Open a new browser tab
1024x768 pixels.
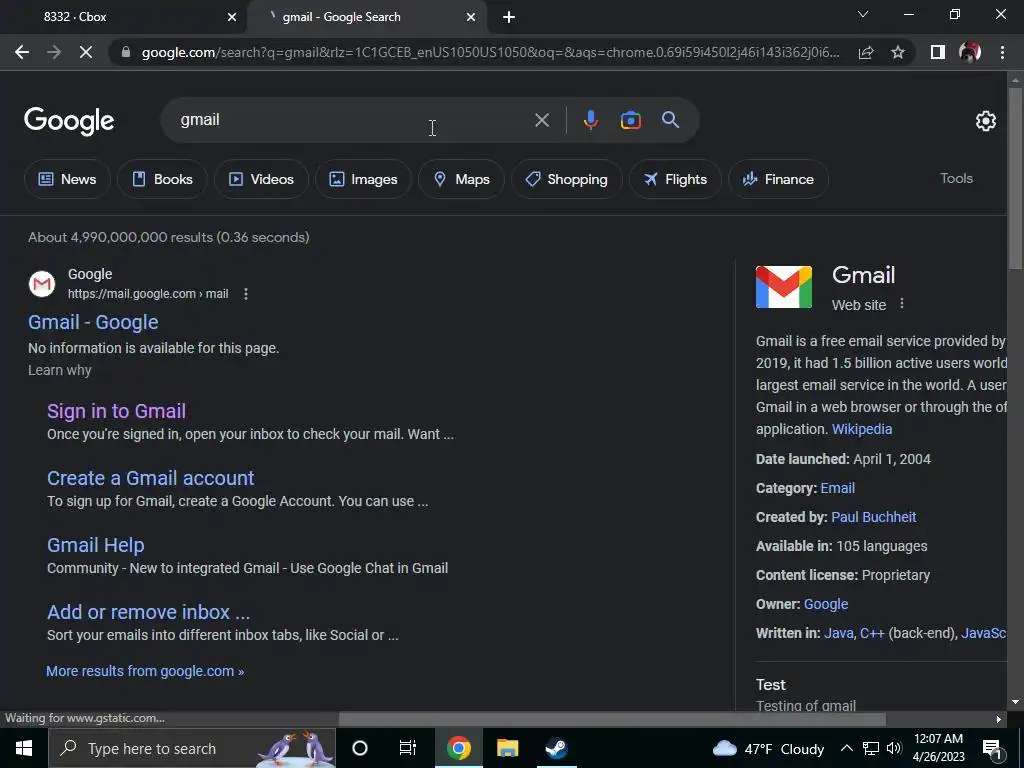coord(509,18)
